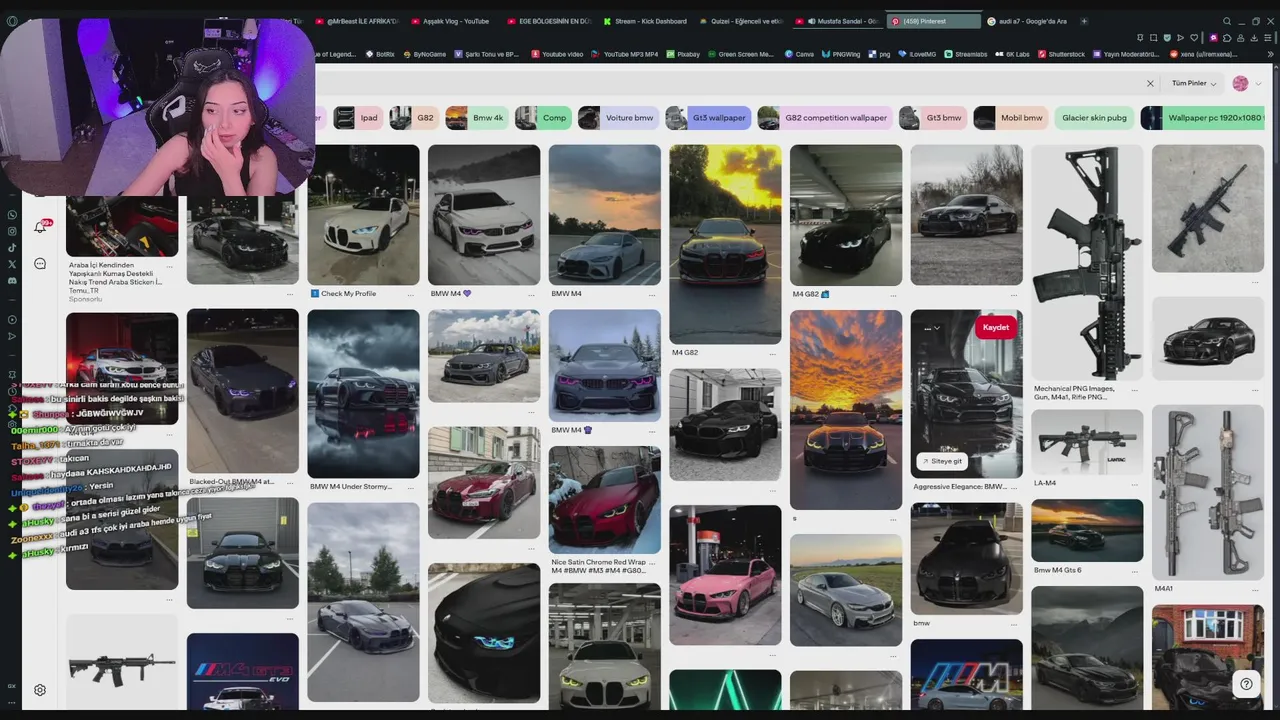Open the Nice Satin Chrome Red Wrap pin
Image resolution: width=1280 pixels, height=720 pixels.
pos(605,500)
